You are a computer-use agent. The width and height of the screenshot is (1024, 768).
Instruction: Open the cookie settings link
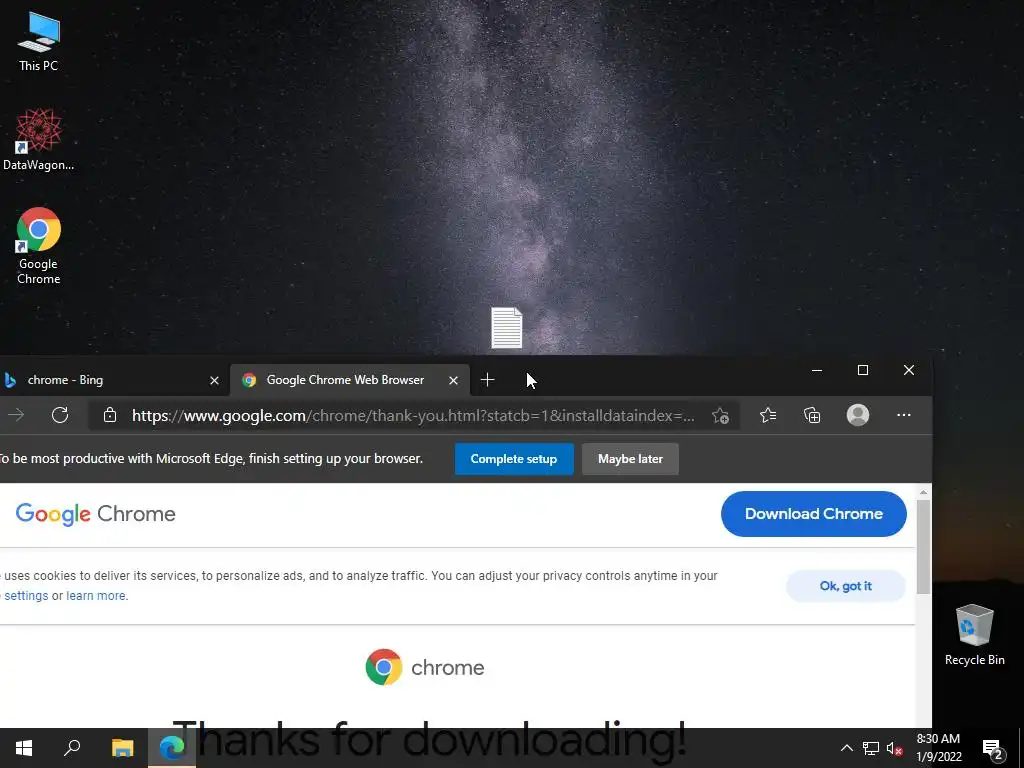click(26, 596)
